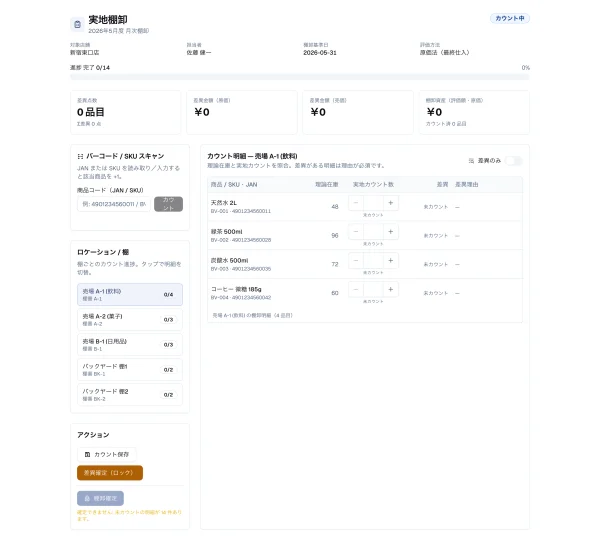600x543 pixels.
Task: Click theoretical stock value 72
Action: [x=335, y=264]
